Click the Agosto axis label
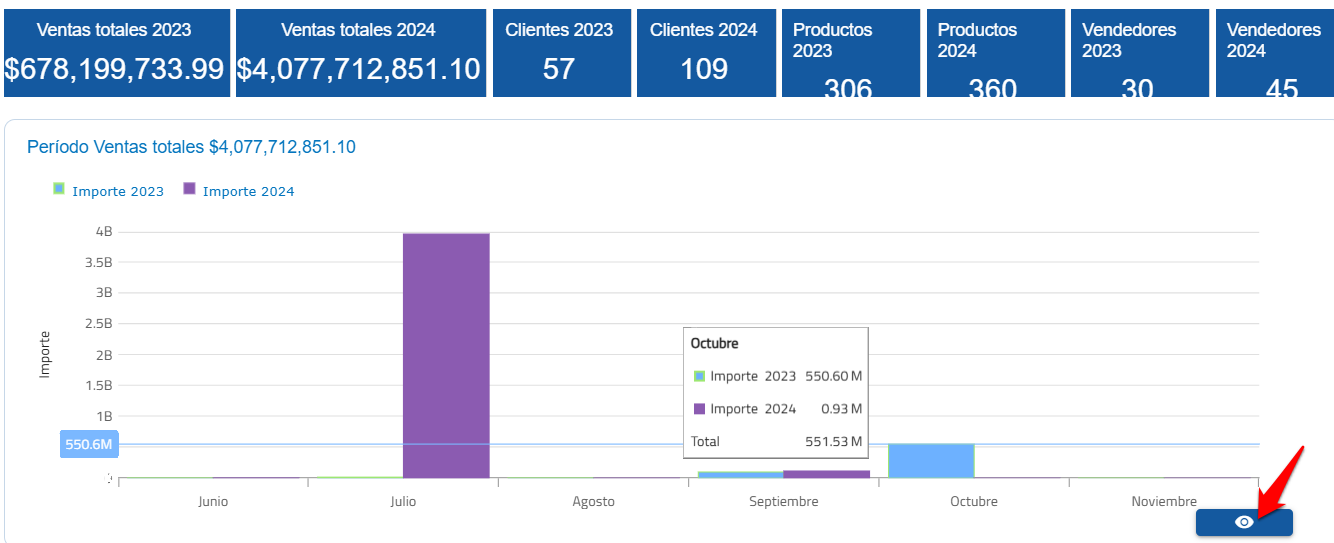 click(x=594, y=501)
